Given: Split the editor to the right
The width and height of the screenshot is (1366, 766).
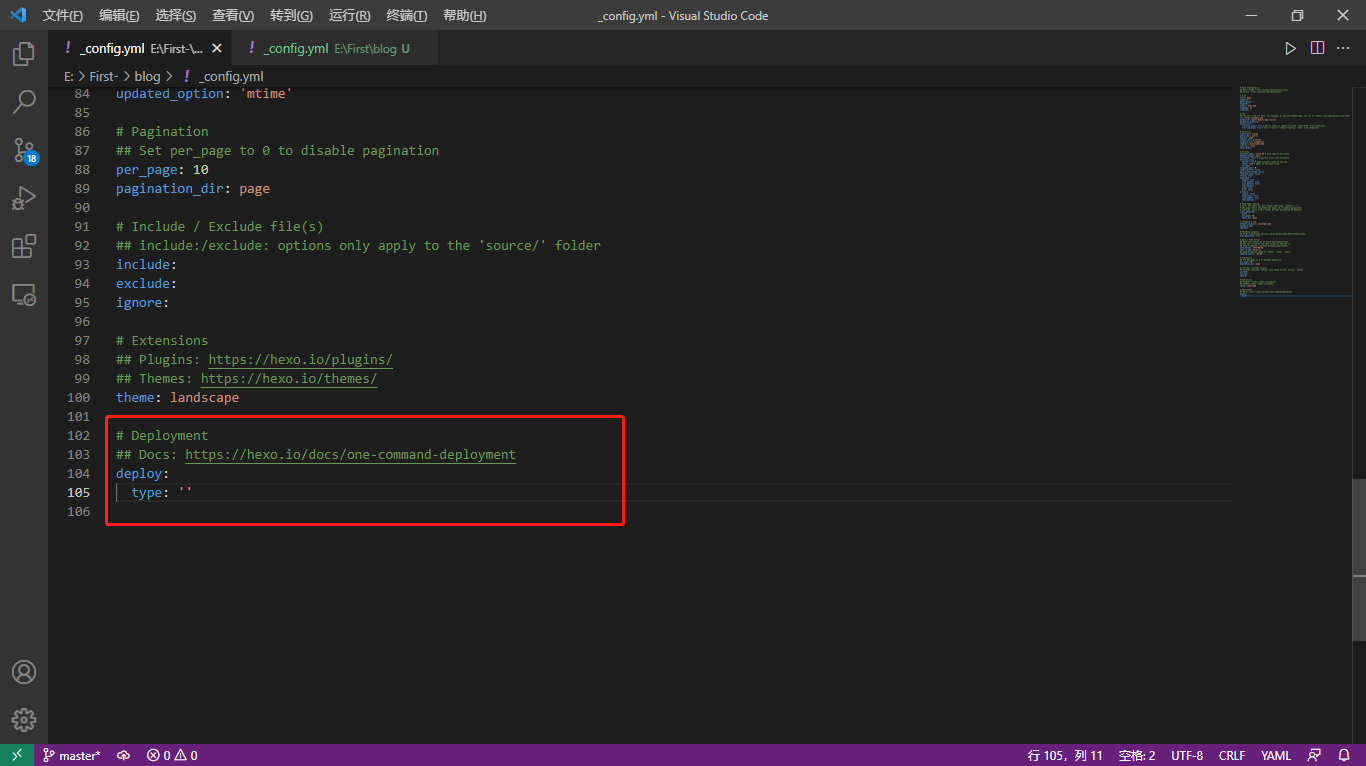Looking at the screenshot, I should tap(1318, 48).
